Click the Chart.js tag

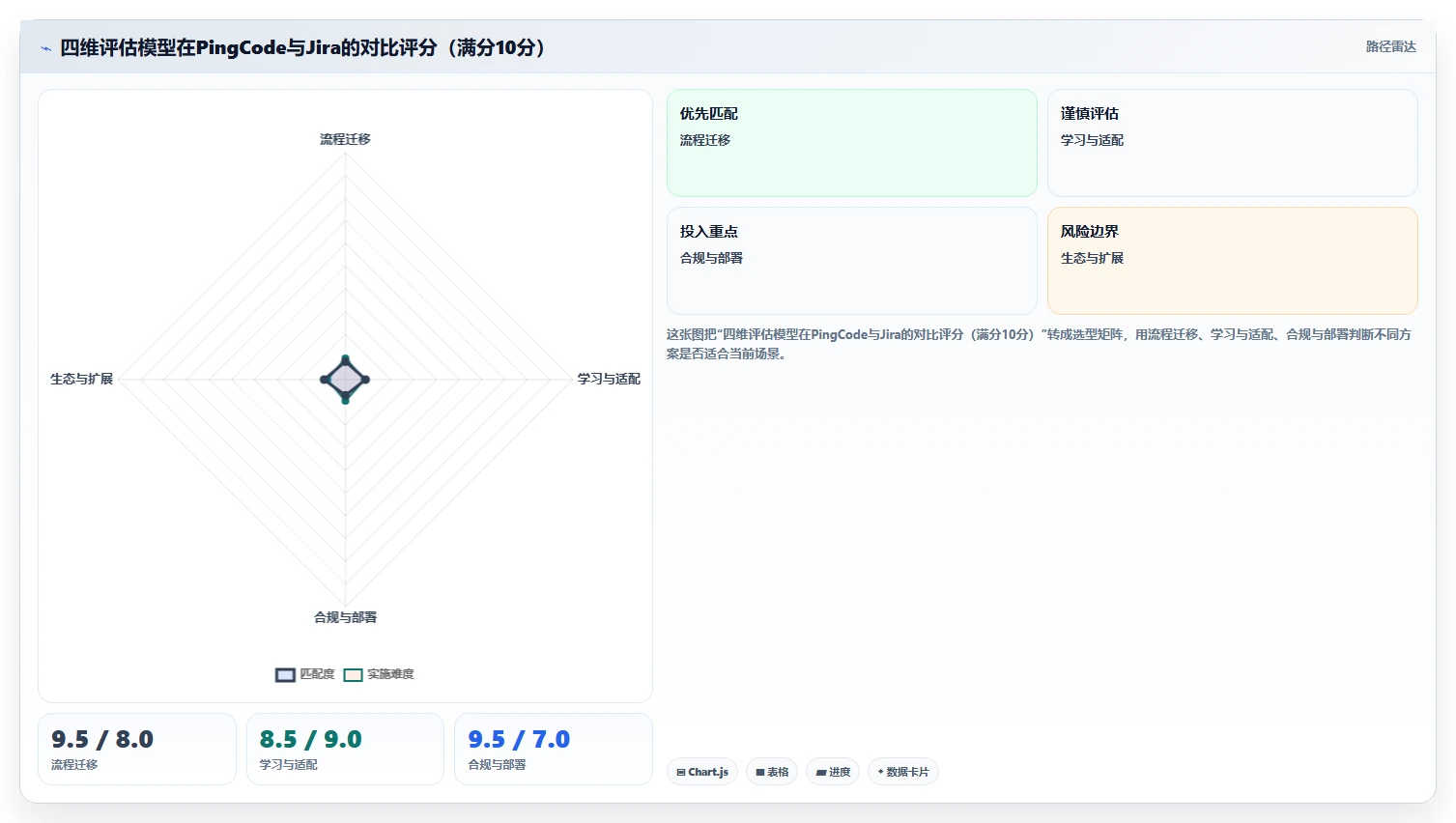click(702, 772)
